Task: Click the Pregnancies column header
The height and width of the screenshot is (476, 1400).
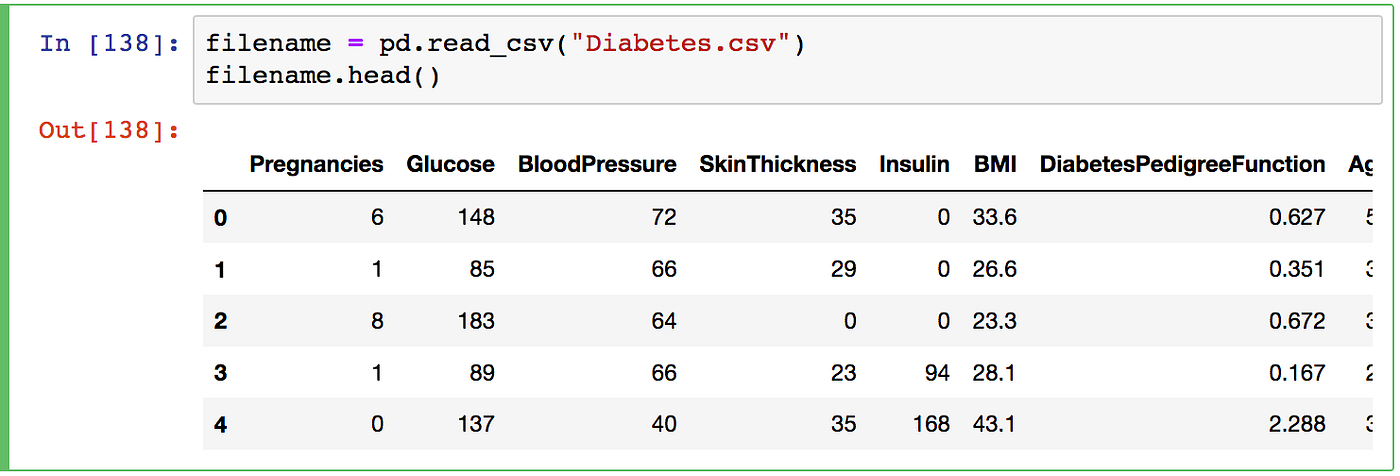Action: tap(316, 165)
